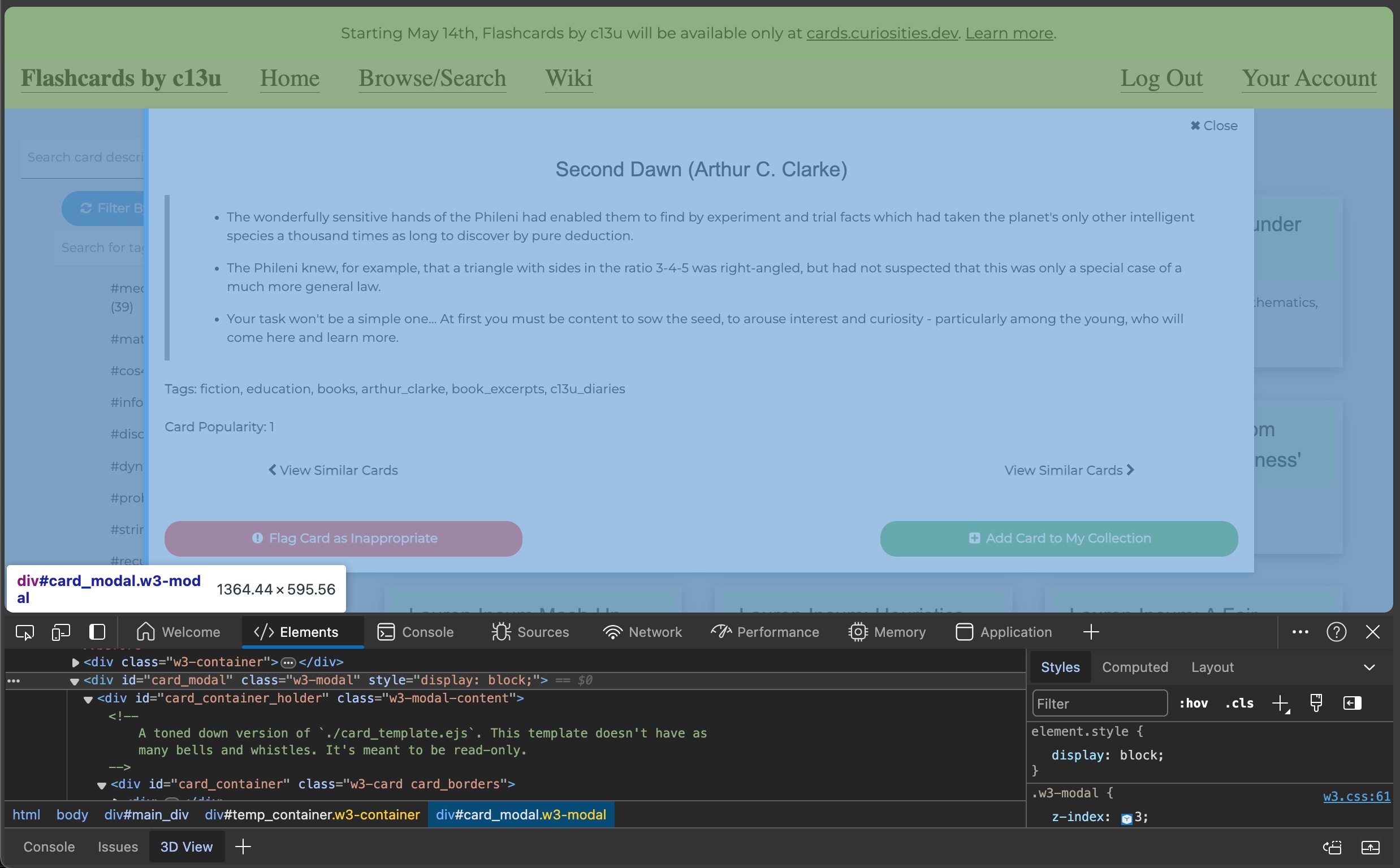The image size is (1400, 868).
Task: Click the expand quick view drawer icon
Action: (x=1370, y=847)
